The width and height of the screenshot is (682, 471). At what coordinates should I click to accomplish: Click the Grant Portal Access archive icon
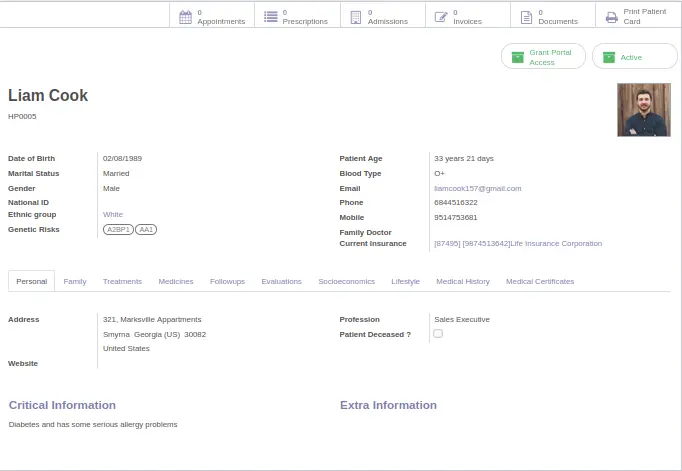(x=517, y=57)
